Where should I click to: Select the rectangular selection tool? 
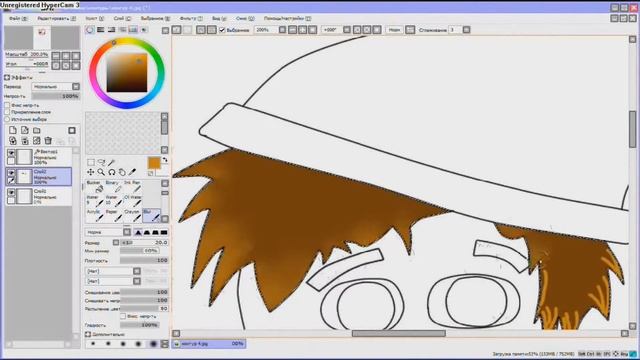click(x=91, y=162)
